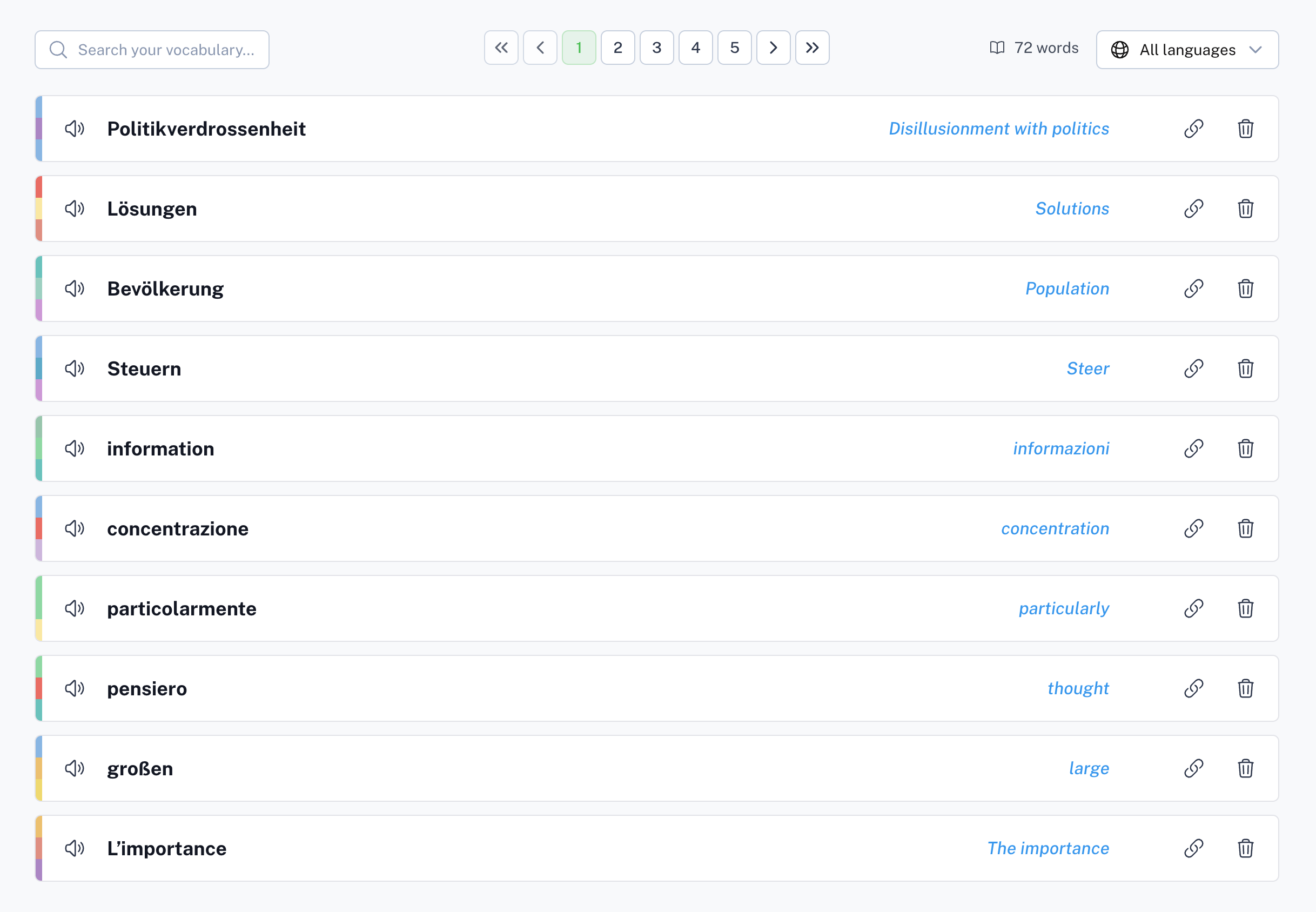The height and width of the screenshot is (912, 1316).
Task: Click the Population translation
Action: pos(1067,289)
